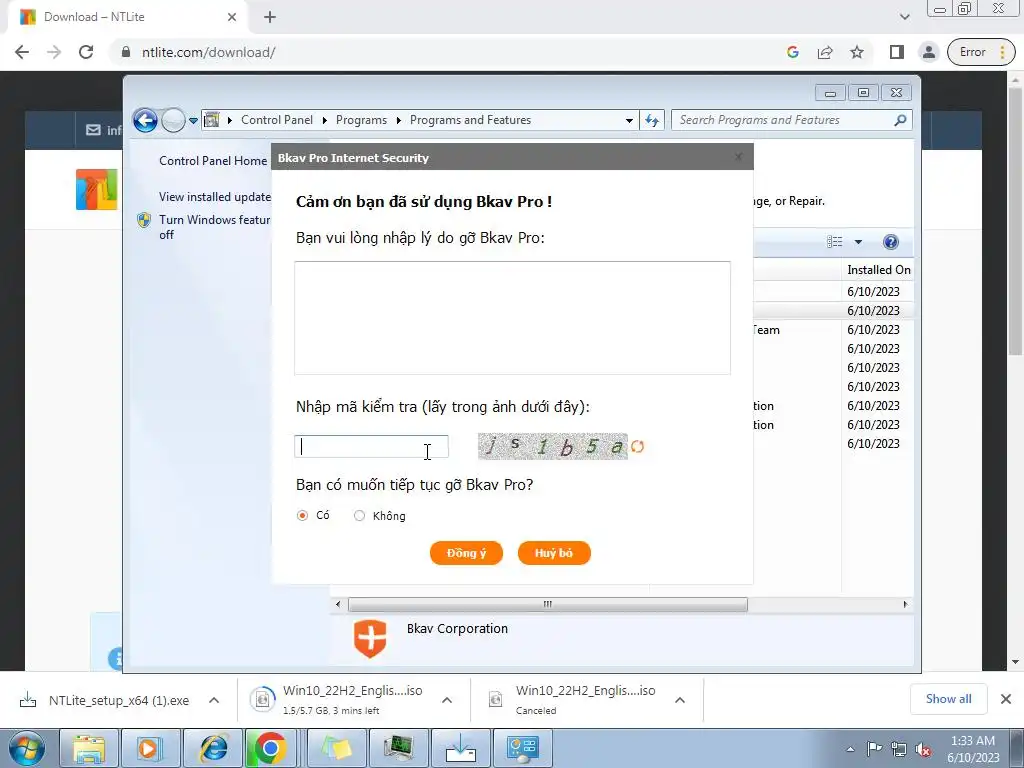Click the shield icon beside Turn Windows features
Viewport: 1024px width, 768px height.
(x=144, y=220)
